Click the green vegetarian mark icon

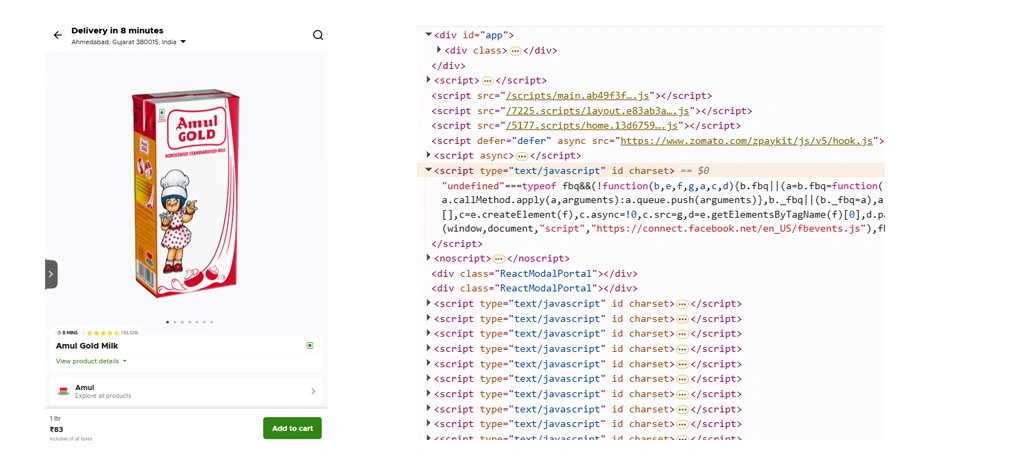coord(310,346)
